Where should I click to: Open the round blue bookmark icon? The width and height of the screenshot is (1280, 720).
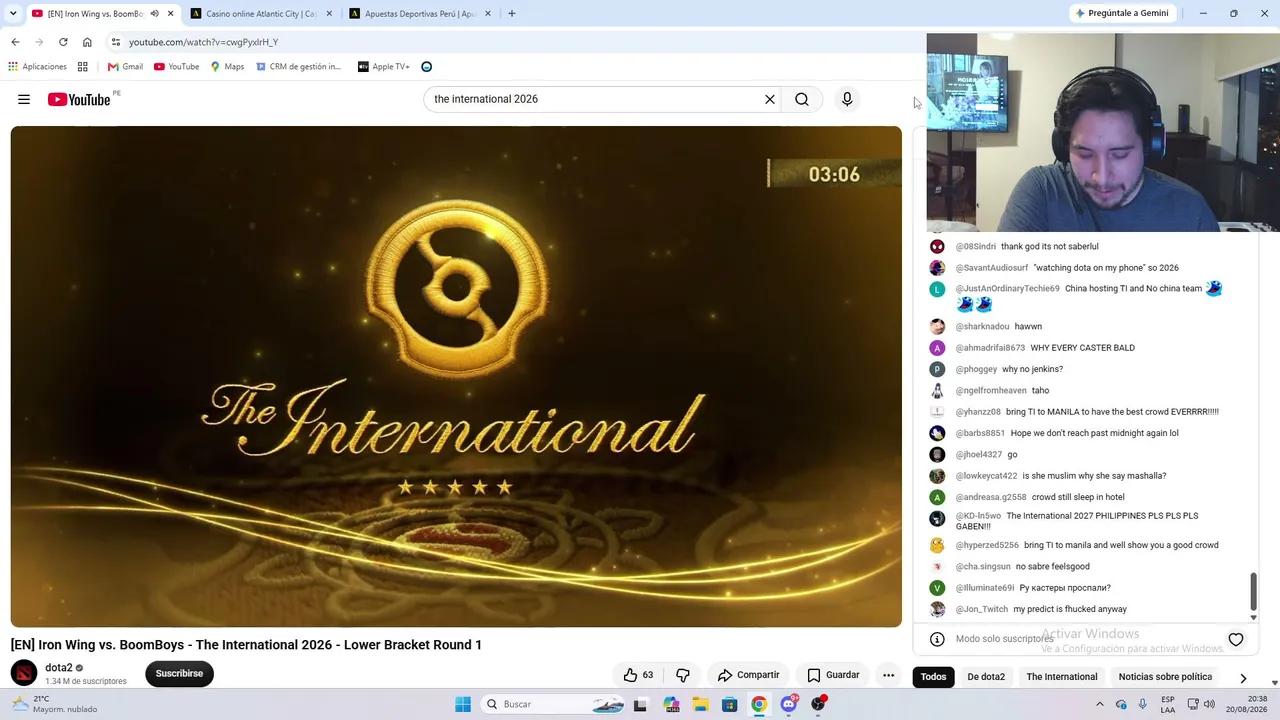tap(427, 67)
